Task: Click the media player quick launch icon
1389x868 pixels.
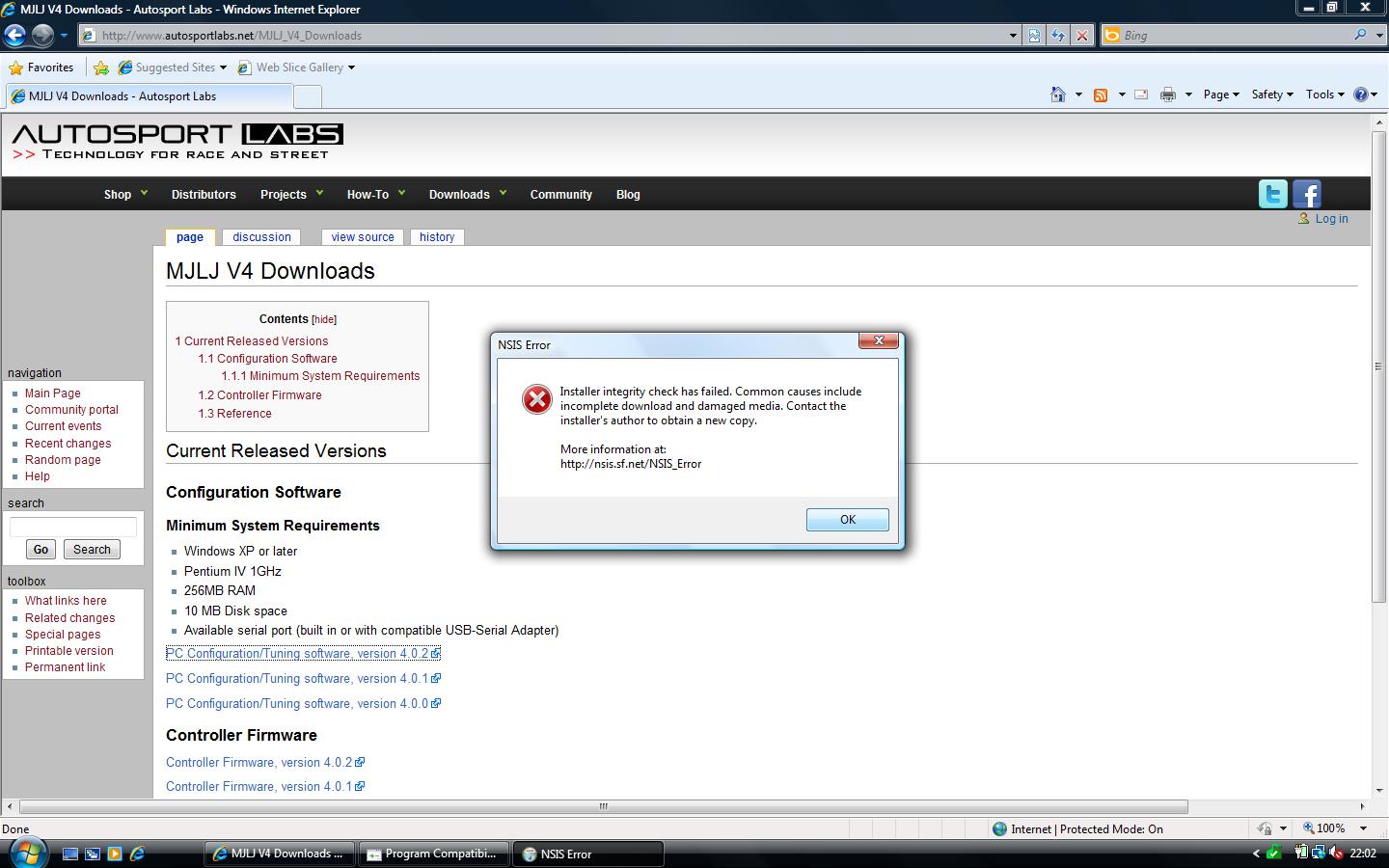Action: coord(115,854)
